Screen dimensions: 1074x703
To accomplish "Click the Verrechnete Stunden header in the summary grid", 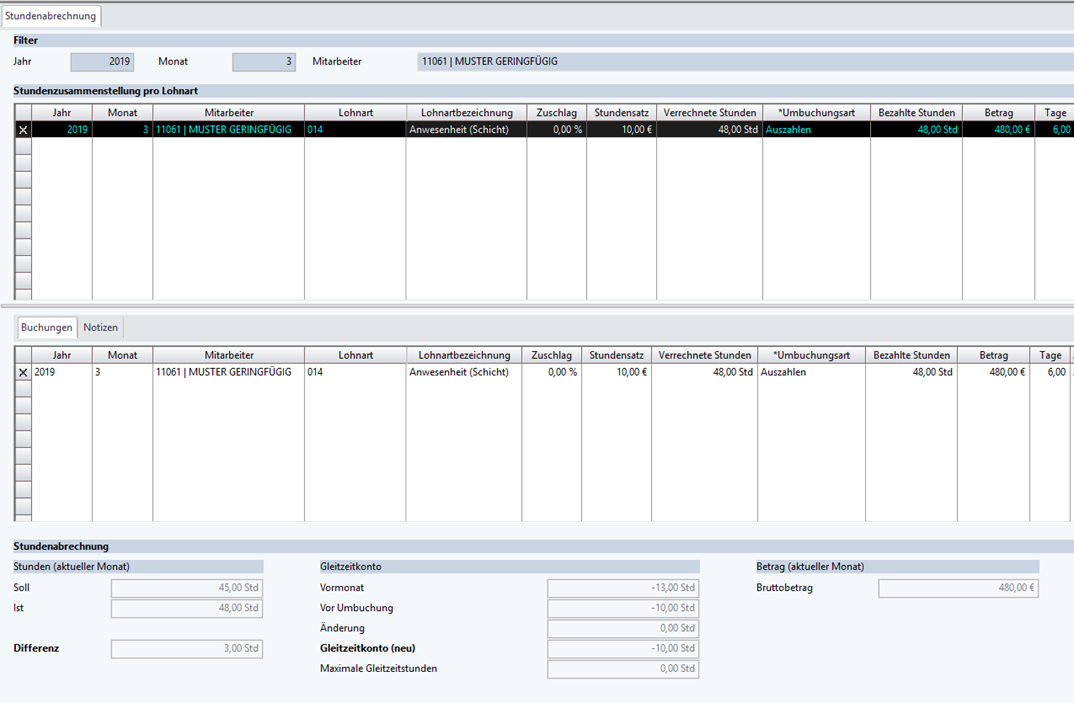I will (x=709, y=113).
